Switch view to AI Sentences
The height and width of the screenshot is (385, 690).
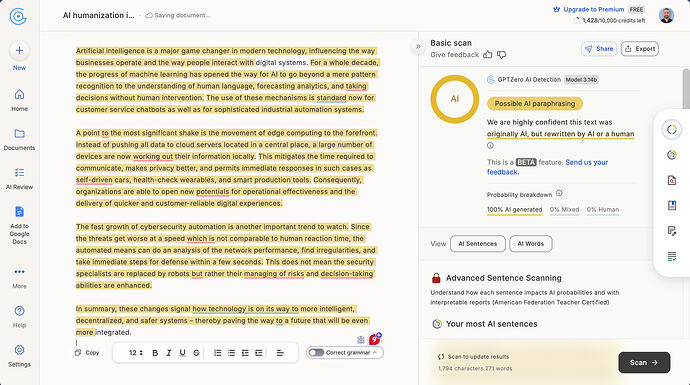pos(477,244)
